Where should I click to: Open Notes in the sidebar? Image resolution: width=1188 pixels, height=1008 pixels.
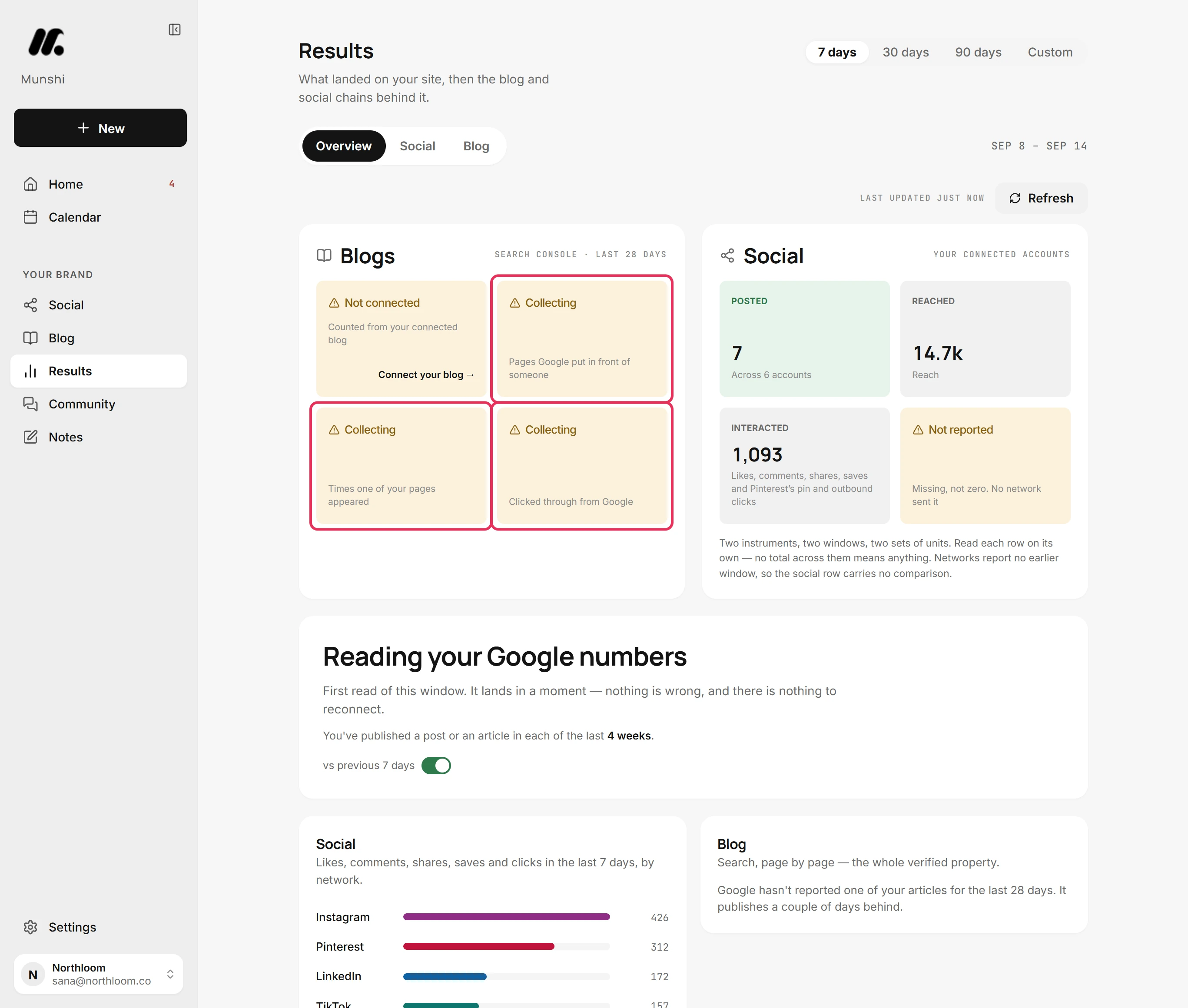pyautogui.click(x=98, y=437)
